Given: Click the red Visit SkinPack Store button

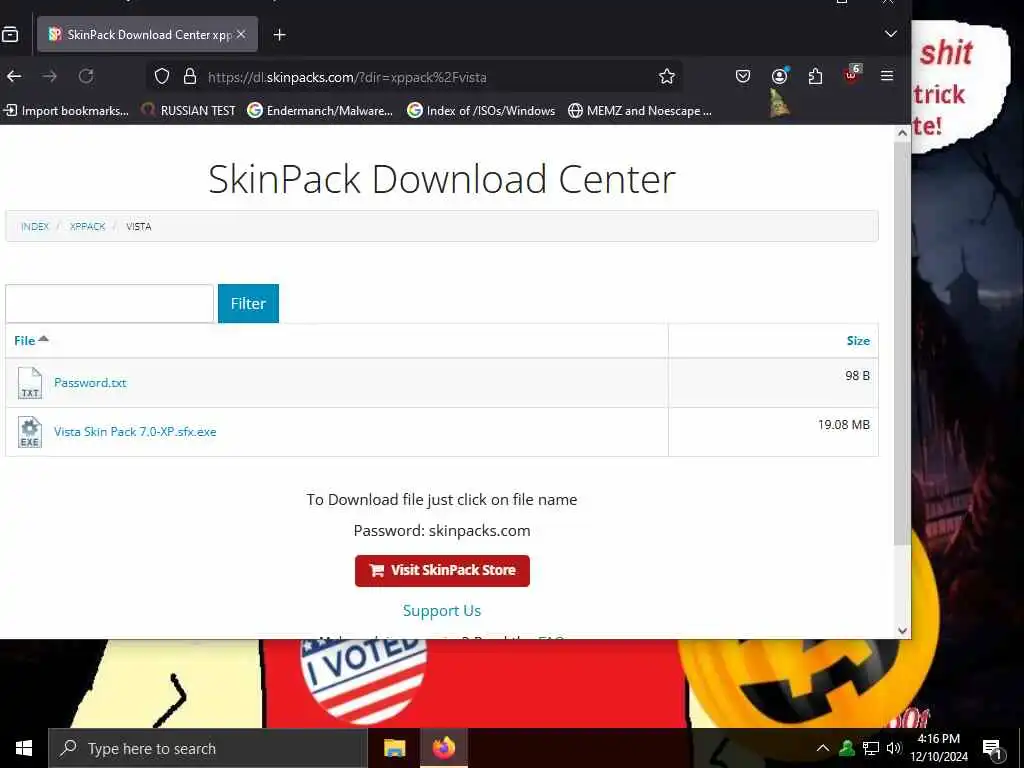Looking at the screenshot, I should coord(442,571).
